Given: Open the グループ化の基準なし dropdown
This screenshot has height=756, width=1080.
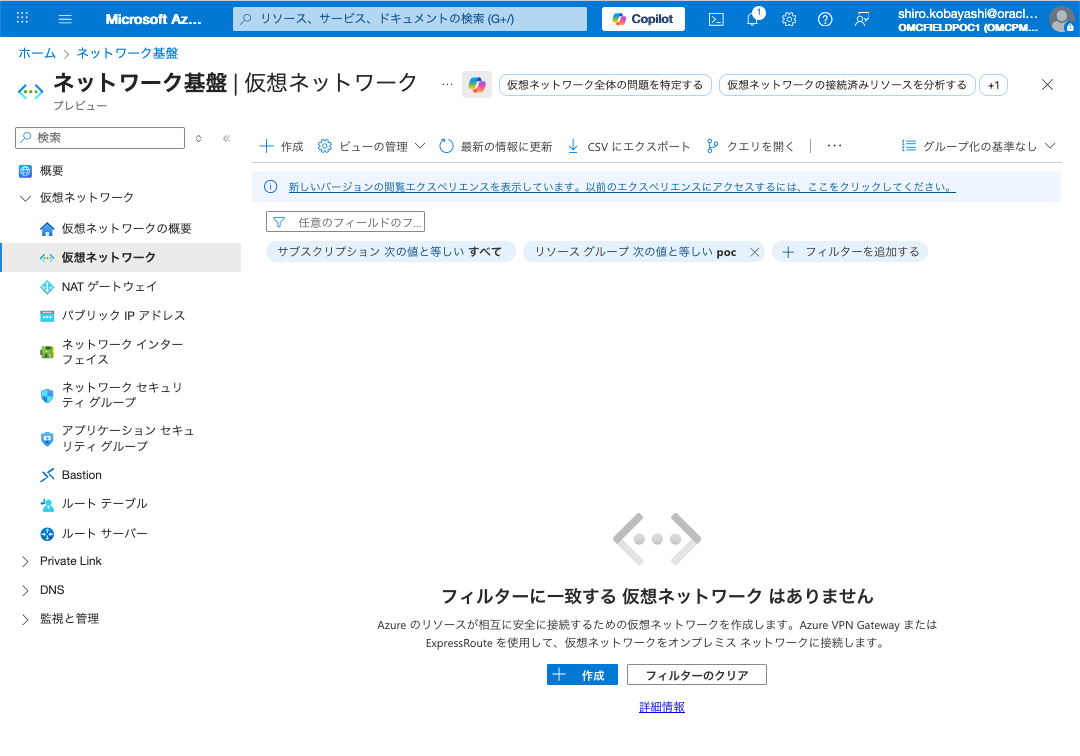Looking at the screenshot, I should point(977,145).
